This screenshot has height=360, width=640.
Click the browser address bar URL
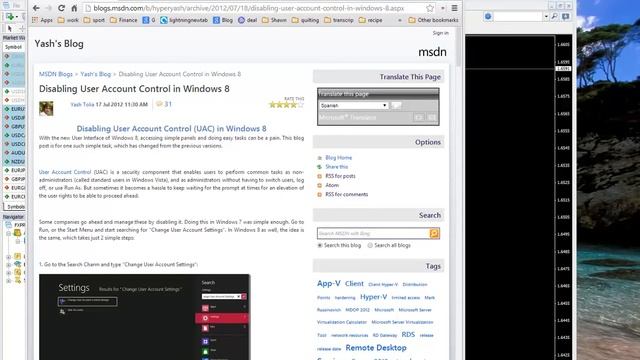tap(249, 8)
